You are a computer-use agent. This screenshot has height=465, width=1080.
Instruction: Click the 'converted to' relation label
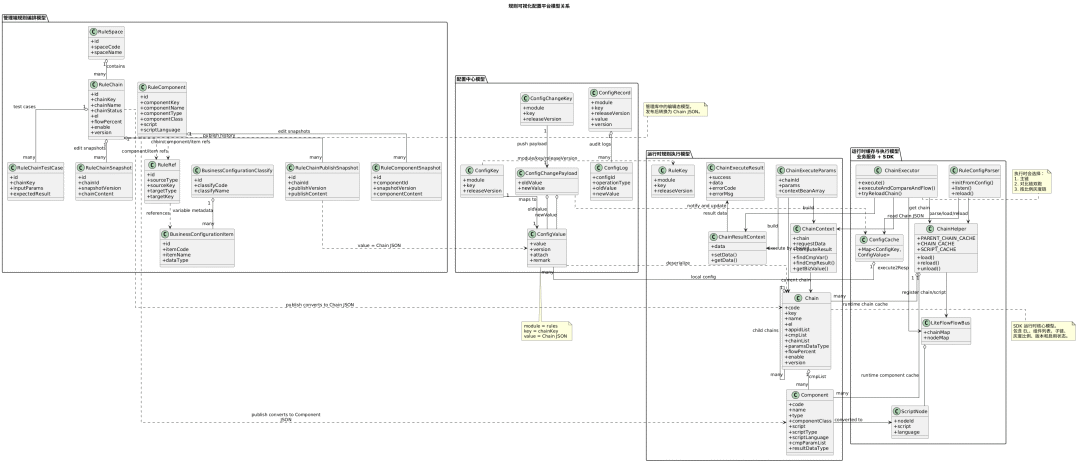[x=849, y=419]
